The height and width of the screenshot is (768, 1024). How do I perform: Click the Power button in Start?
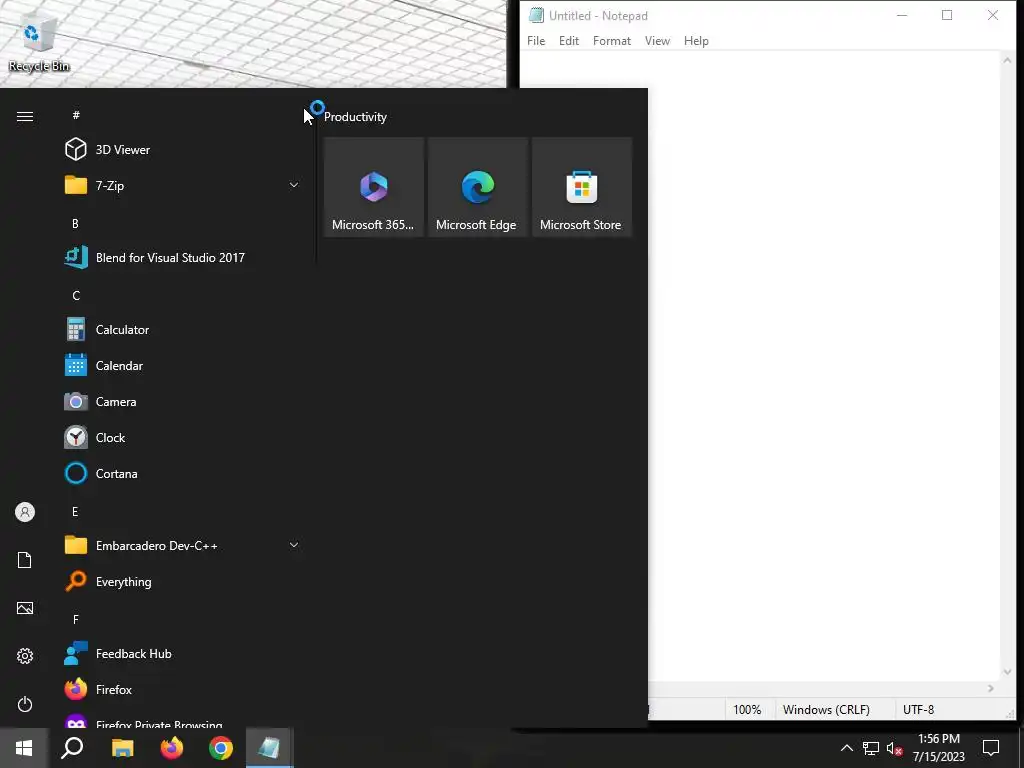click(x=25, y=704)
